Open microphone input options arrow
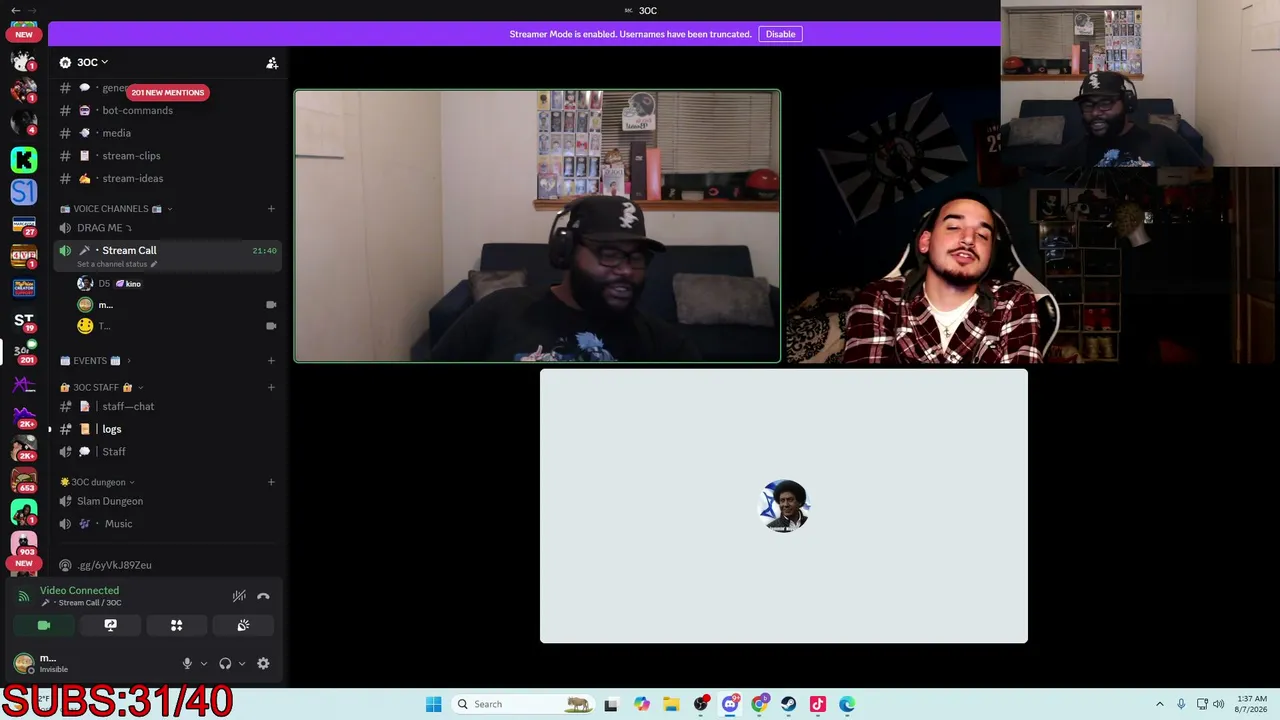The width and height of the screenshot is (1280, 720). click(x=204, y=663)
